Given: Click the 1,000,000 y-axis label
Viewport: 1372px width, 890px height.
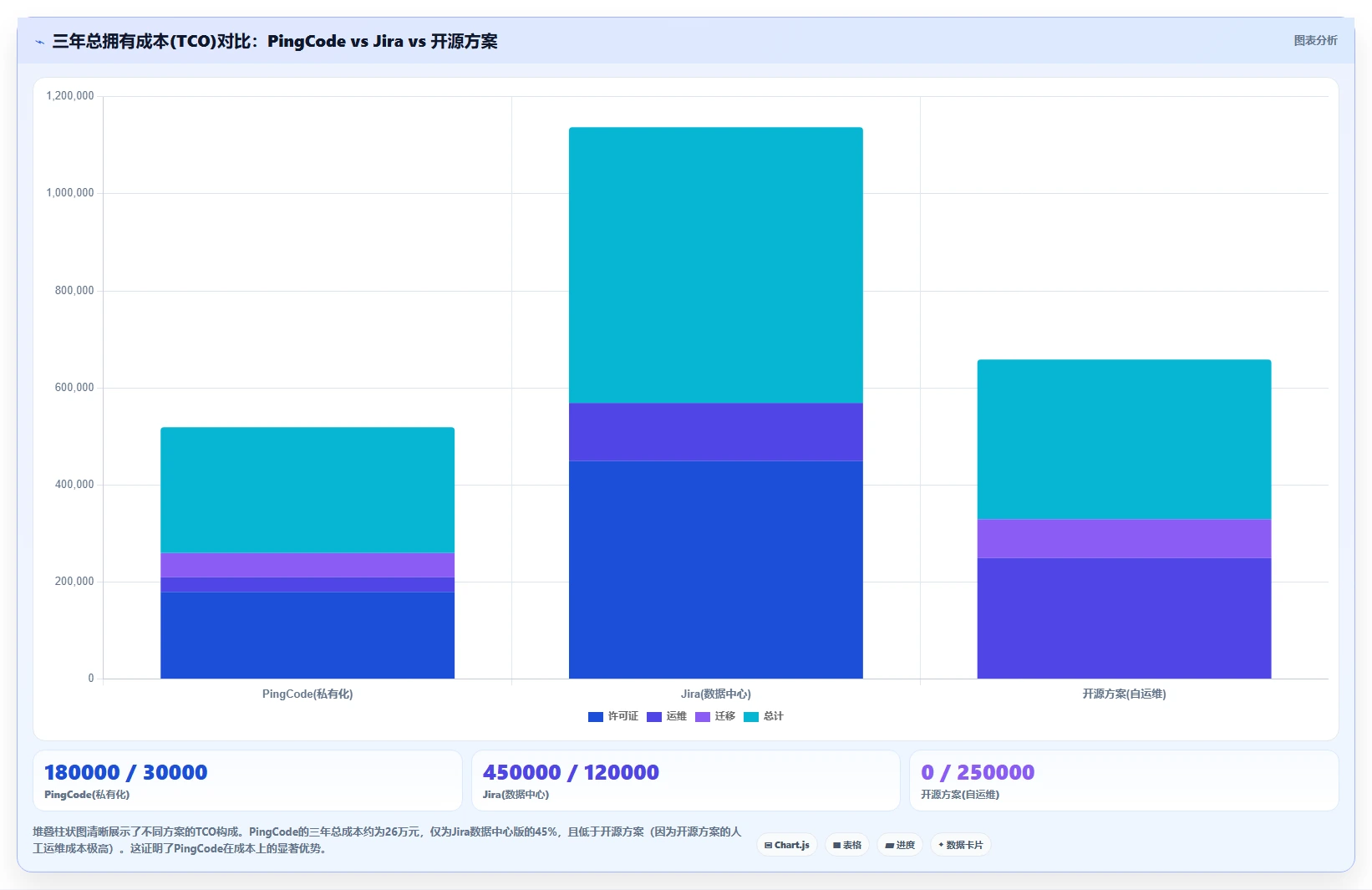Looking at the screenshot, I should click(70, 193).
